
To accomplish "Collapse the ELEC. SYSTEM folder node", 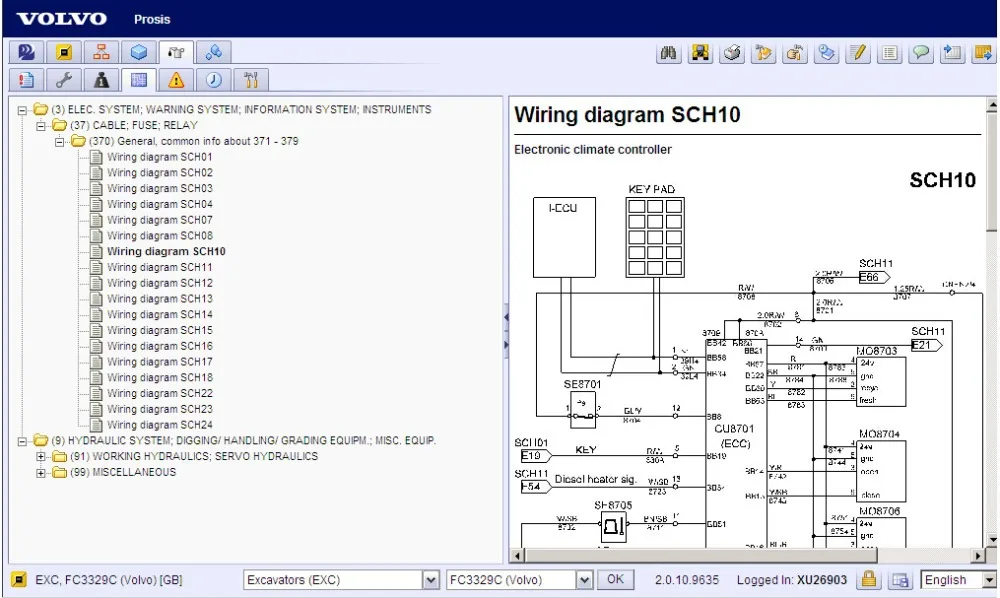I will pos(23,110).
